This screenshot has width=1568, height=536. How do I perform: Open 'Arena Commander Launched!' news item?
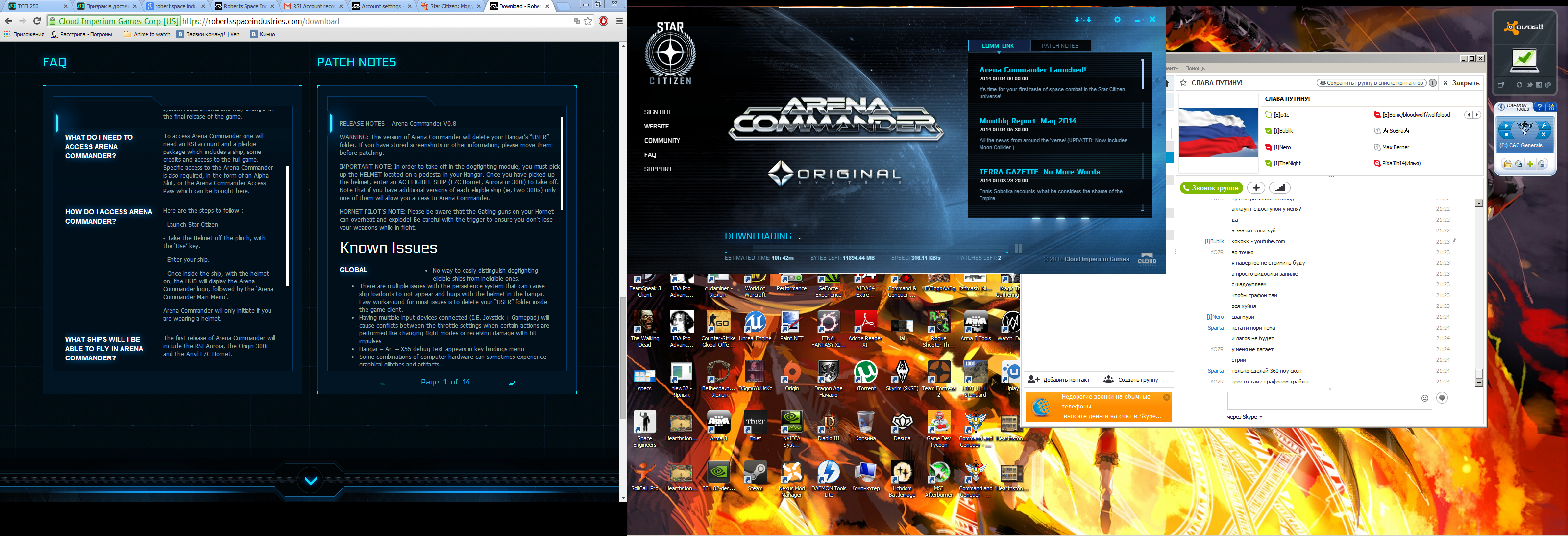(x=1032, y=70)
